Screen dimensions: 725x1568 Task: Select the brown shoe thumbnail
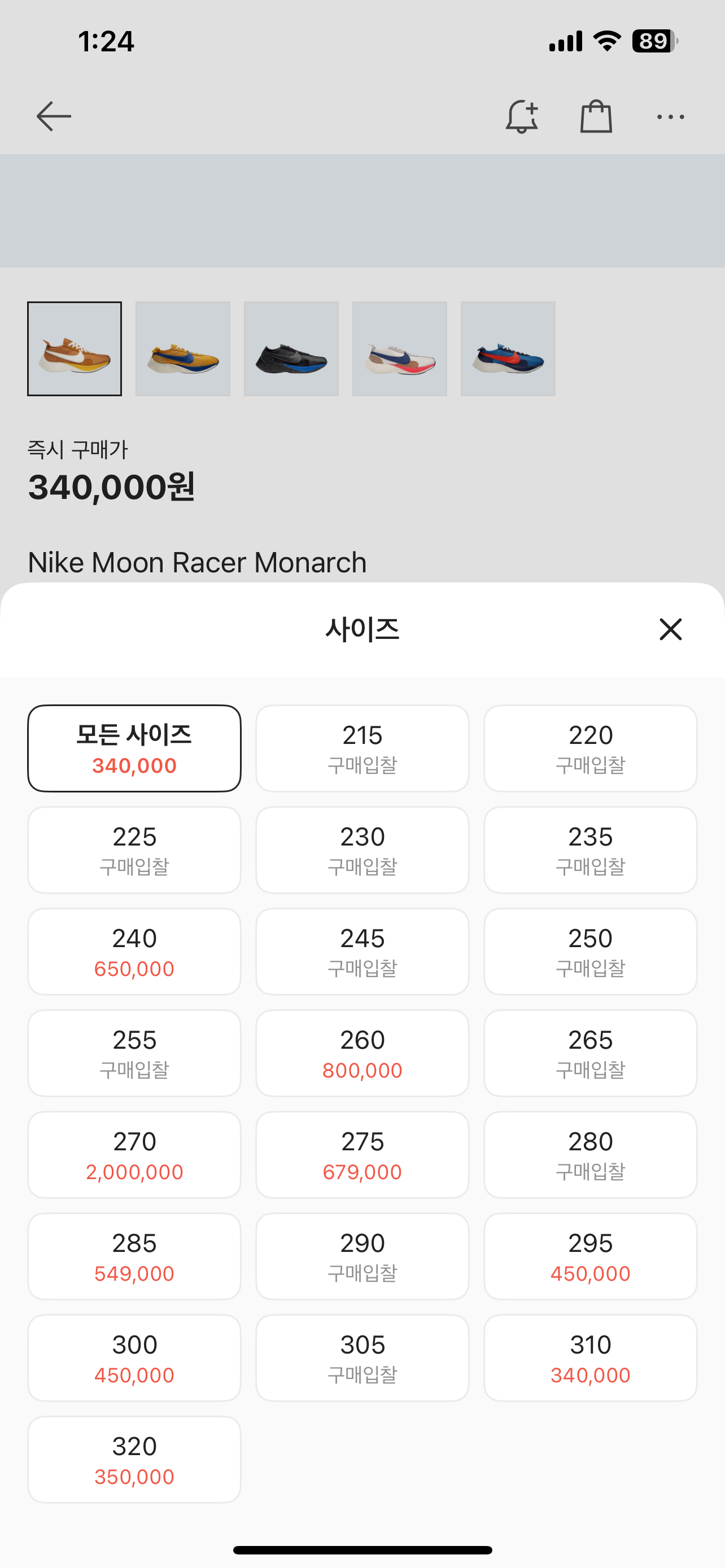pos(75,349)
